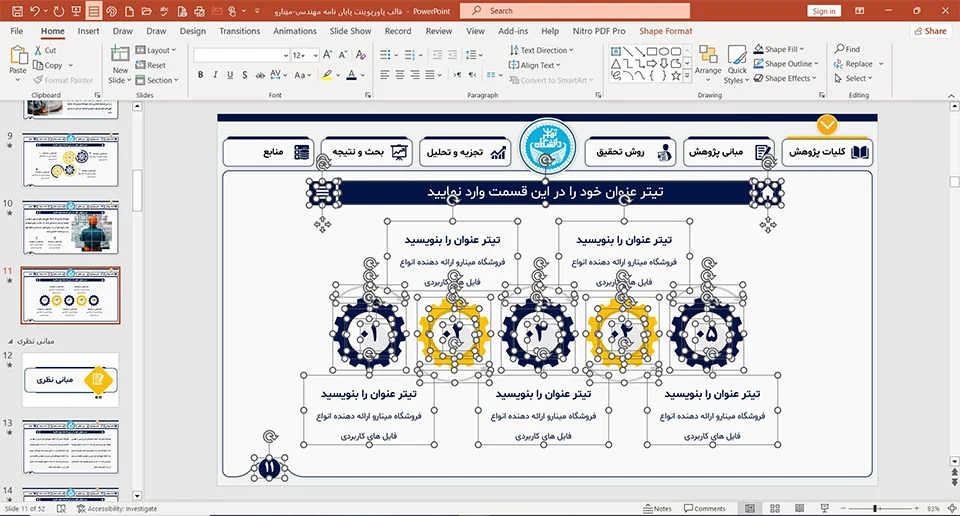Open Align Text dropdown

point(534,65)
